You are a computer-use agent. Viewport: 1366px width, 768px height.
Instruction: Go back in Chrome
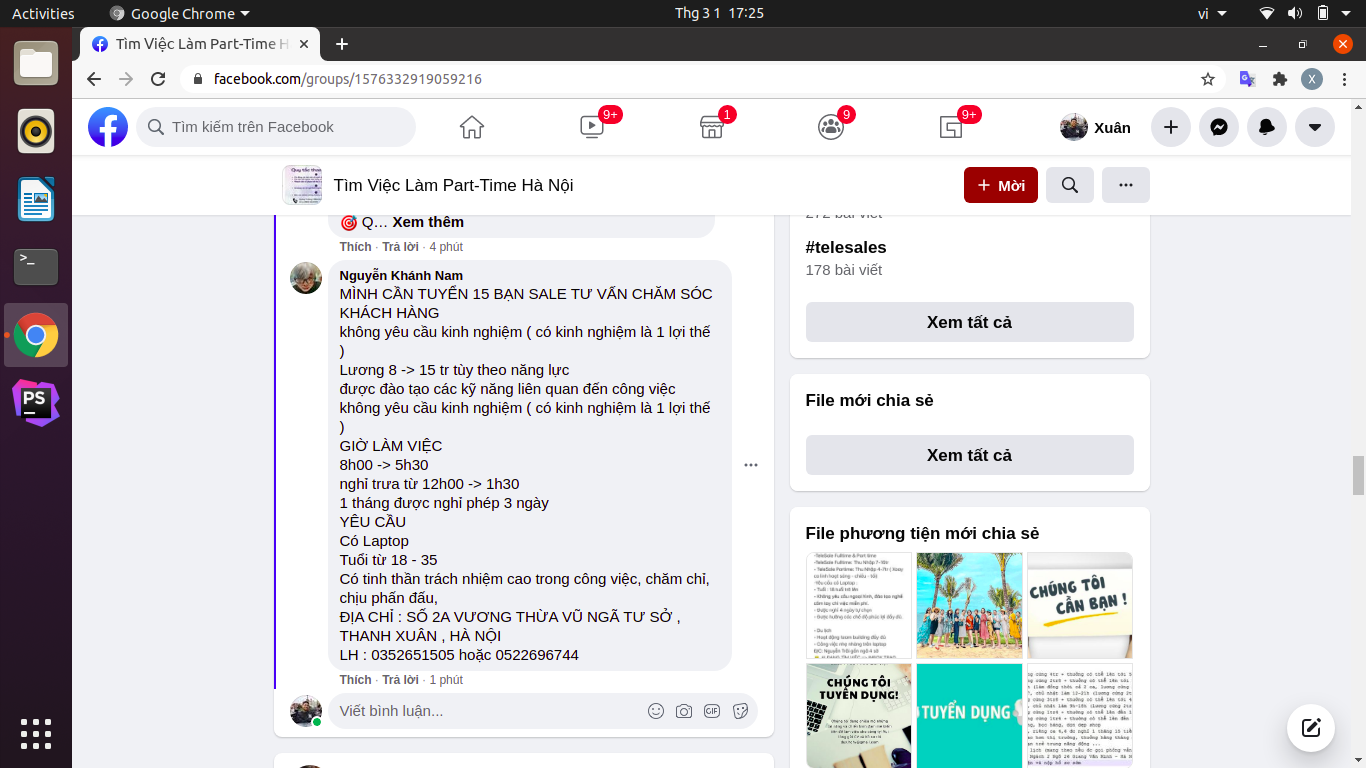[x=94, y=79]
